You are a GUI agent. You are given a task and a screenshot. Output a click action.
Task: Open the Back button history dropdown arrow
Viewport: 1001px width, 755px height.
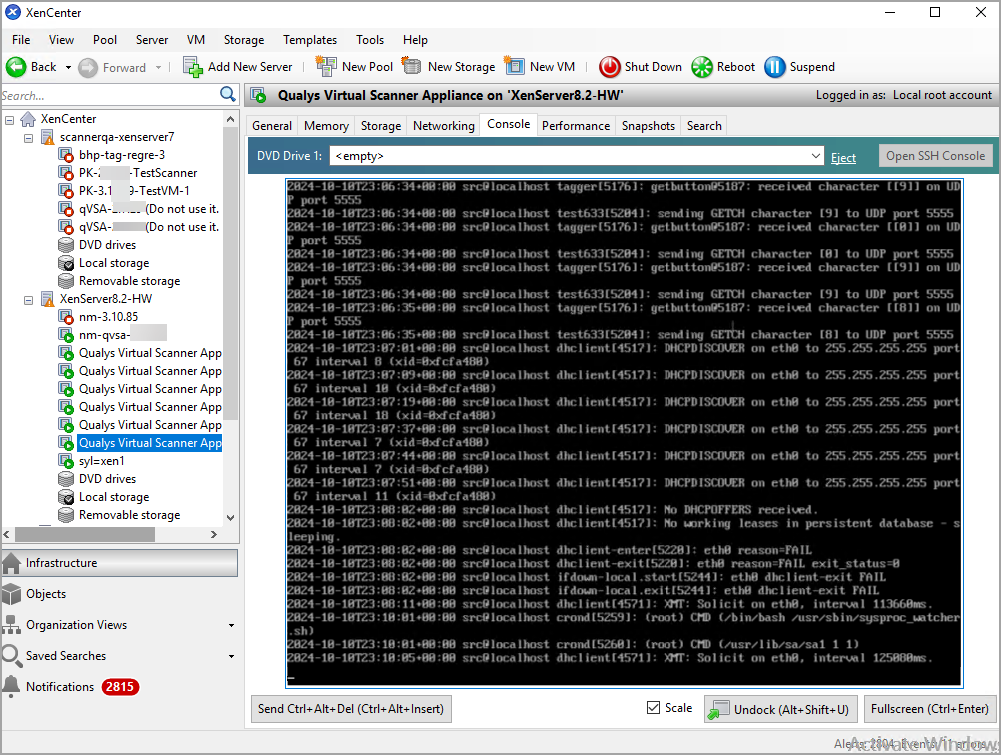(68, 67)
